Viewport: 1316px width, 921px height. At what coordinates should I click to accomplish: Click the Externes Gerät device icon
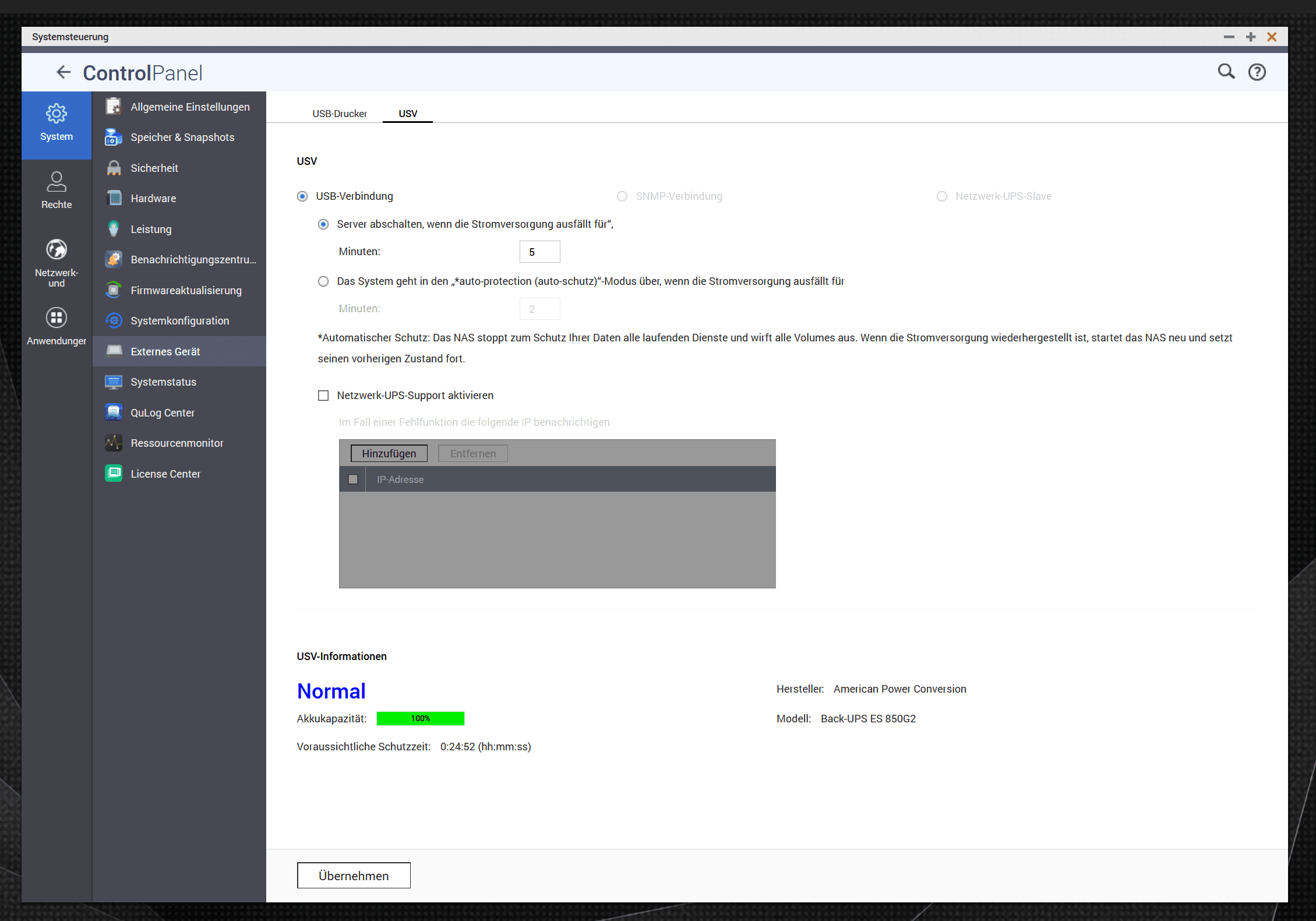114,351
